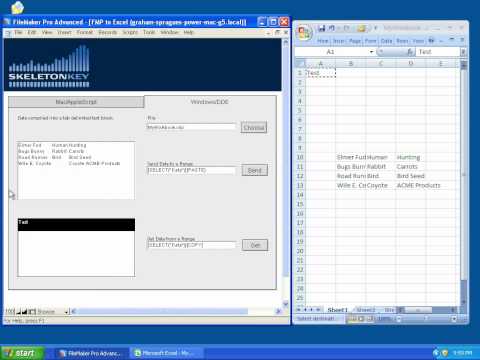Image resolution: width=480 pixels, height=360 pixels.
Task: Open the FileMaker Tools menu
Action: click(x=149, y=32)
